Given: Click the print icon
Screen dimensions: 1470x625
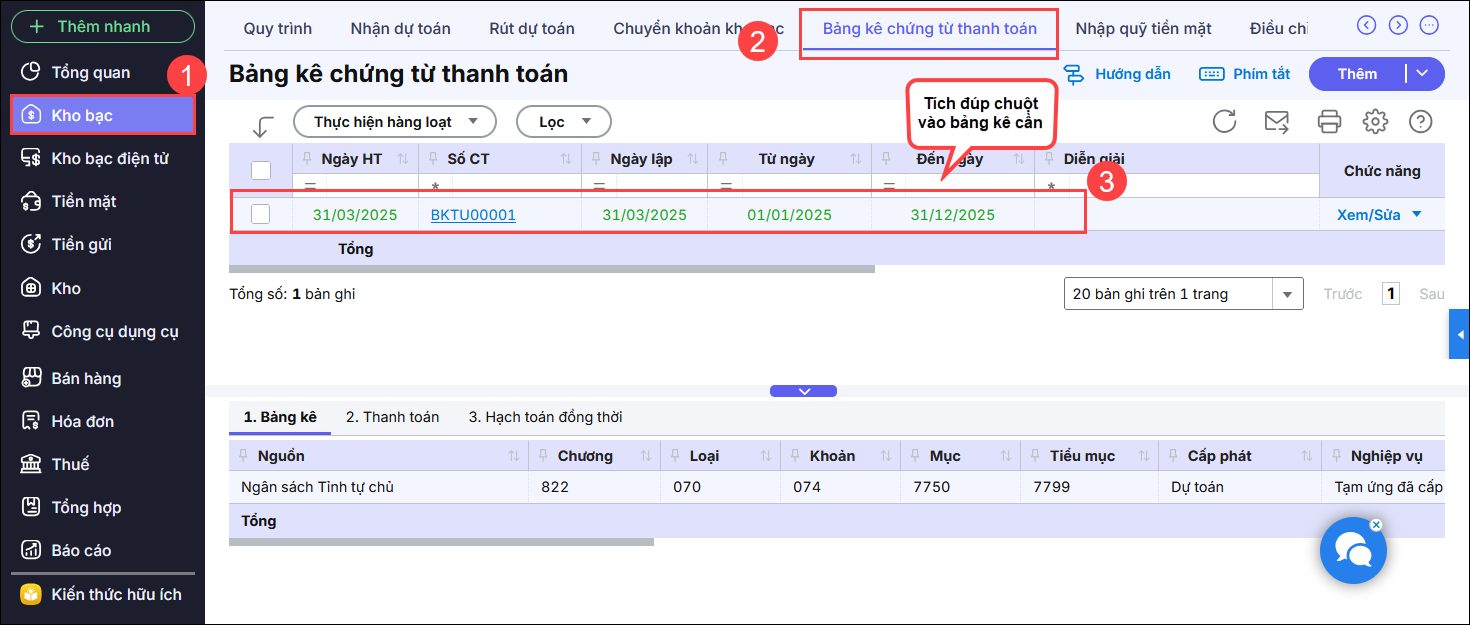Looking at the screenshot, I should pos(1329,122).
